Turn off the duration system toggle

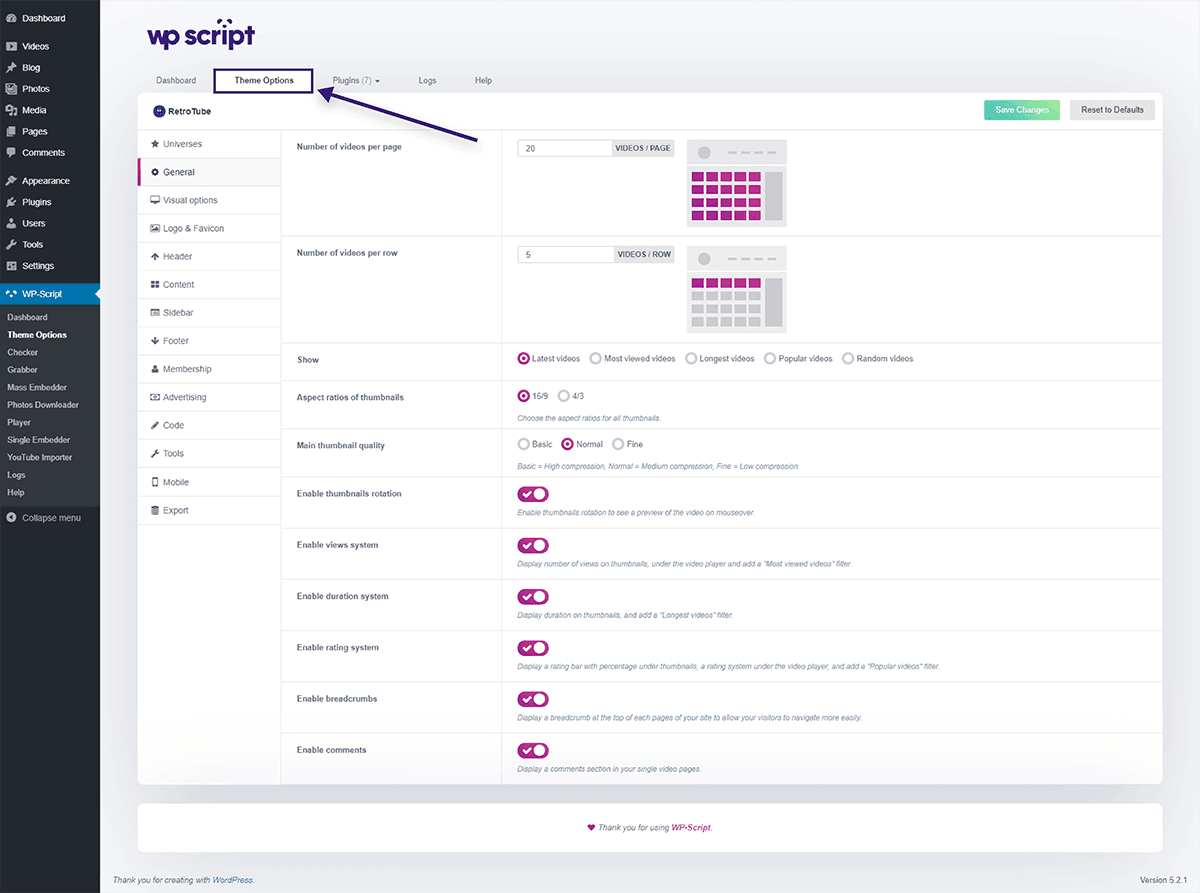533,597
